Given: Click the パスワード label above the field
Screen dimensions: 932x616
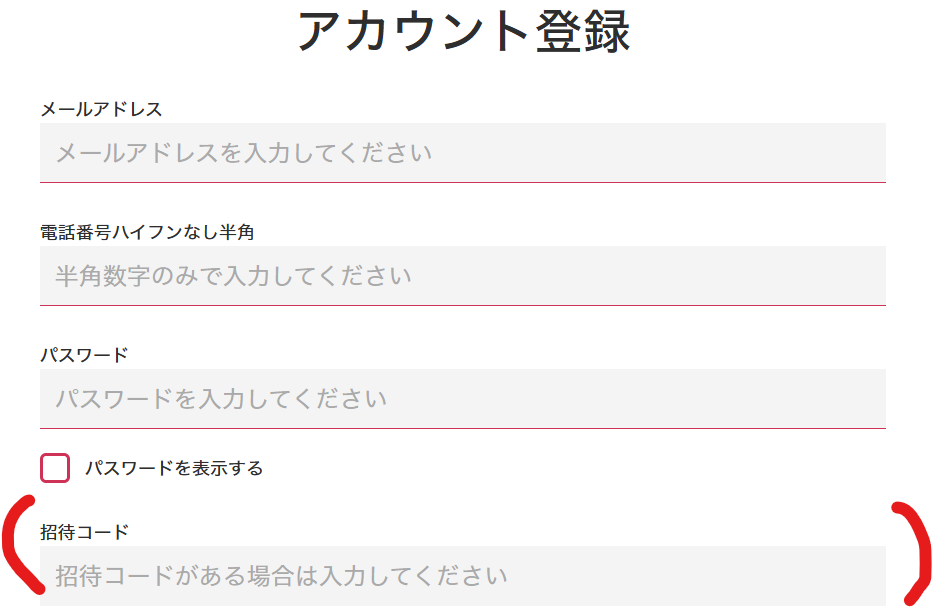Looking at the screenshot, I should pos(84,355).
